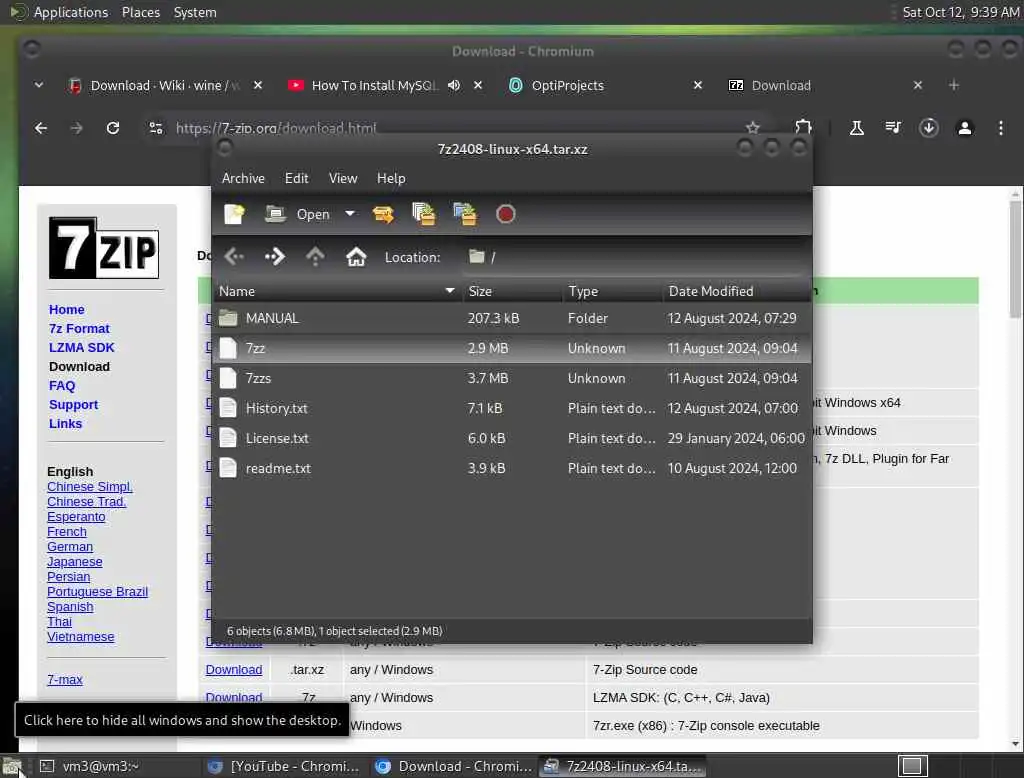Click the site information icon in address bar

(155, 128)
